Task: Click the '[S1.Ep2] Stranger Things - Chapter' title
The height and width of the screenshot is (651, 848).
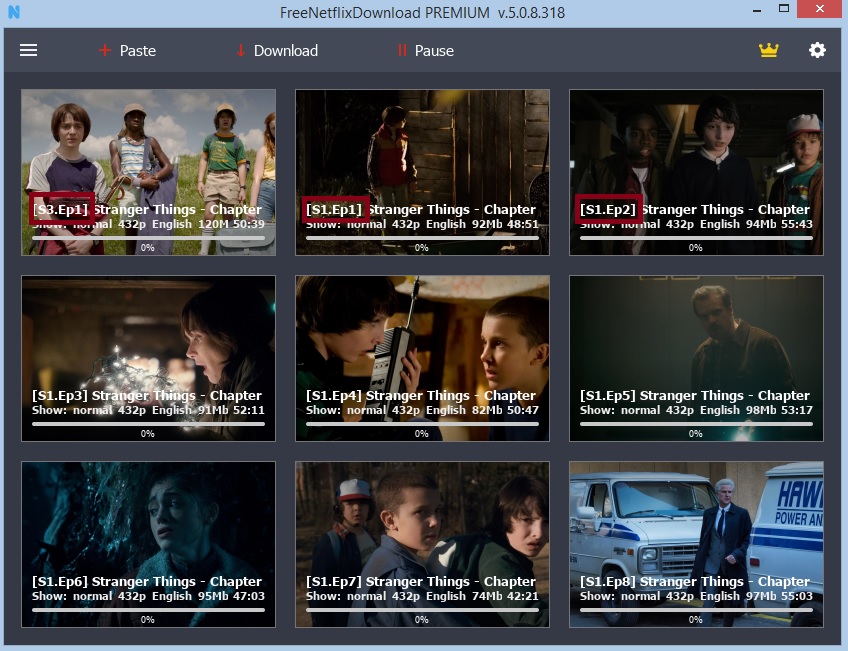Action: [695, 210]
